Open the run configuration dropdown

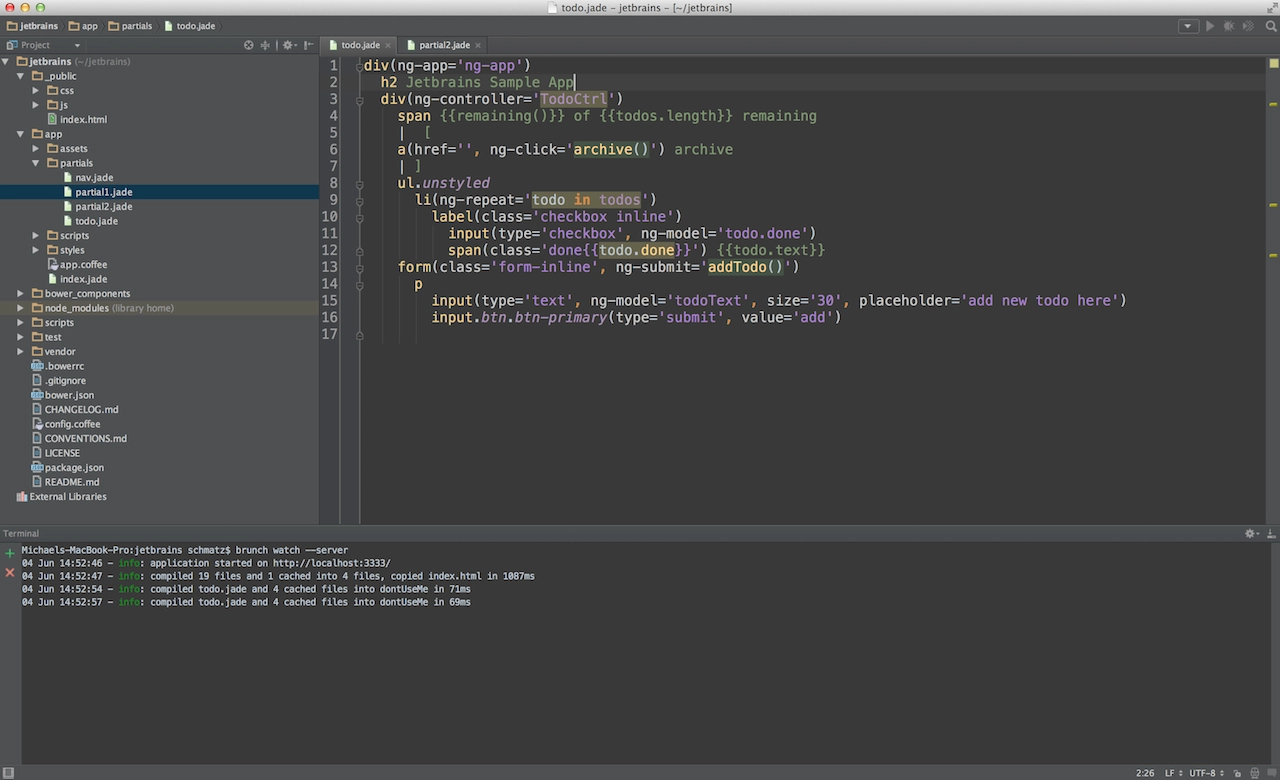(x=1187, y=26)
